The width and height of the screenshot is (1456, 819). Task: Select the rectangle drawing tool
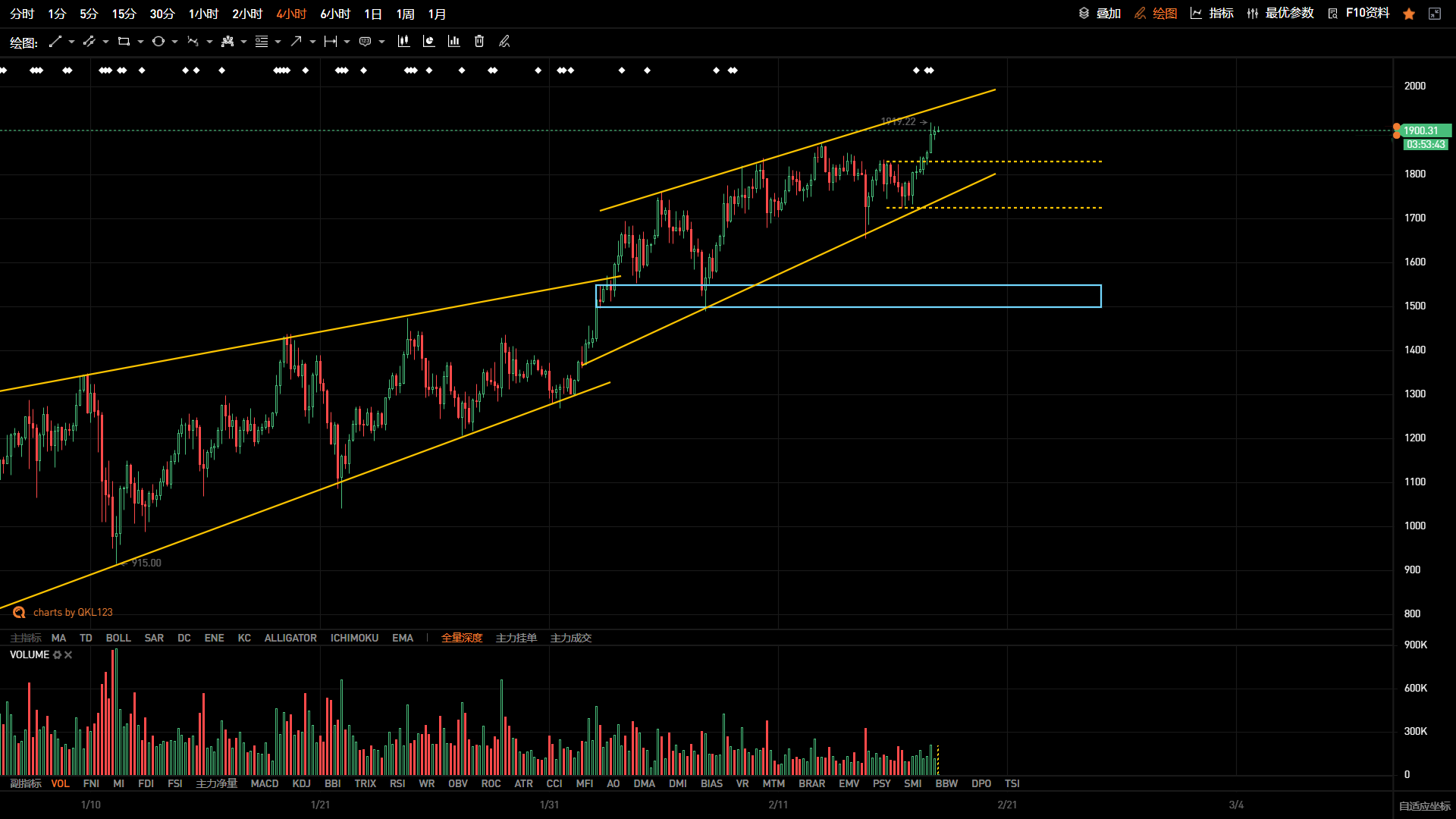124,42
